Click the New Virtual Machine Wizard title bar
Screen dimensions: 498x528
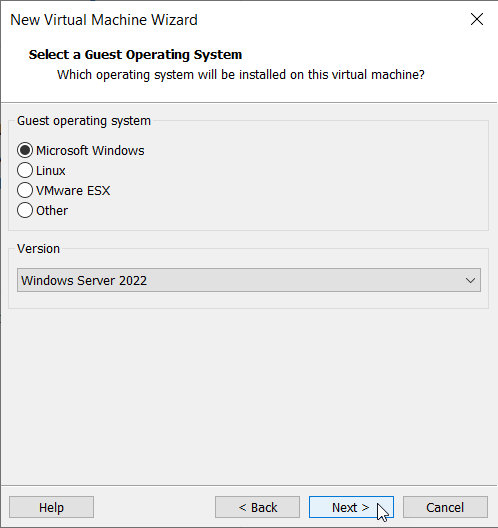(104, 20)
